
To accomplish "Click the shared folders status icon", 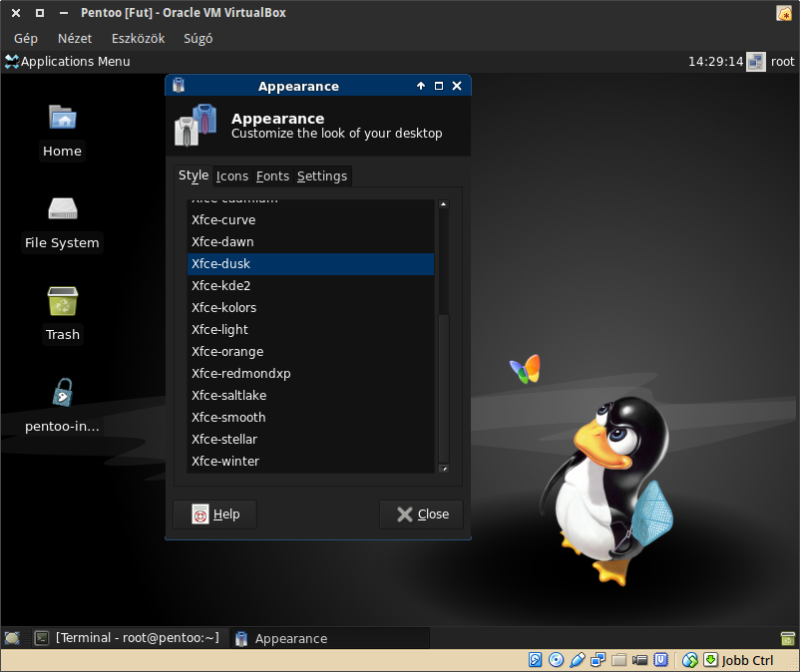I will [x=619, y=660].
